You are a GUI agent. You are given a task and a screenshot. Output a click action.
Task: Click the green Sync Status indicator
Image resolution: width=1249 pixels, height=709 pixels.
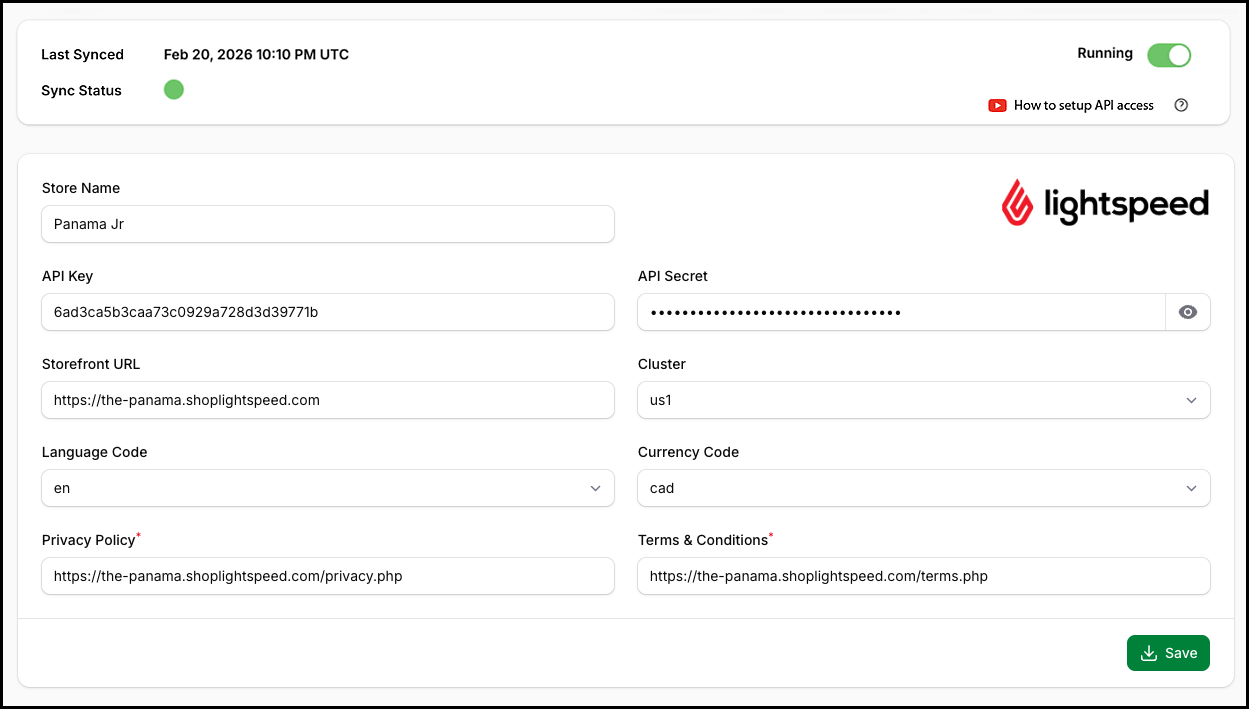[x=174, y=90]
